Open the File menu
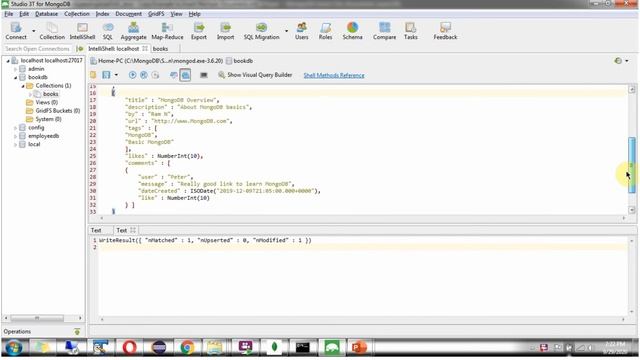The image size is (640, 360). pos(9,14)
